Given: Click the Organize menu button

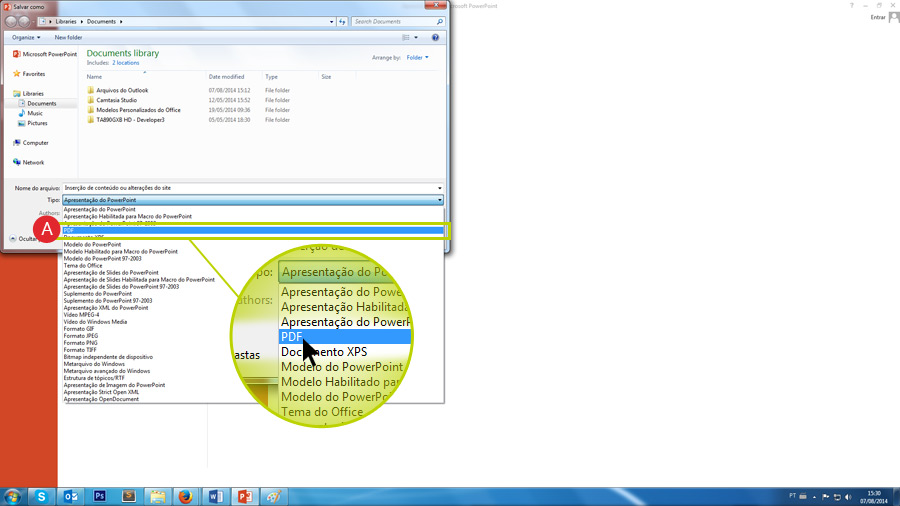Looking at the screenshot, I should pyautogui.click(x=26, y=37).
